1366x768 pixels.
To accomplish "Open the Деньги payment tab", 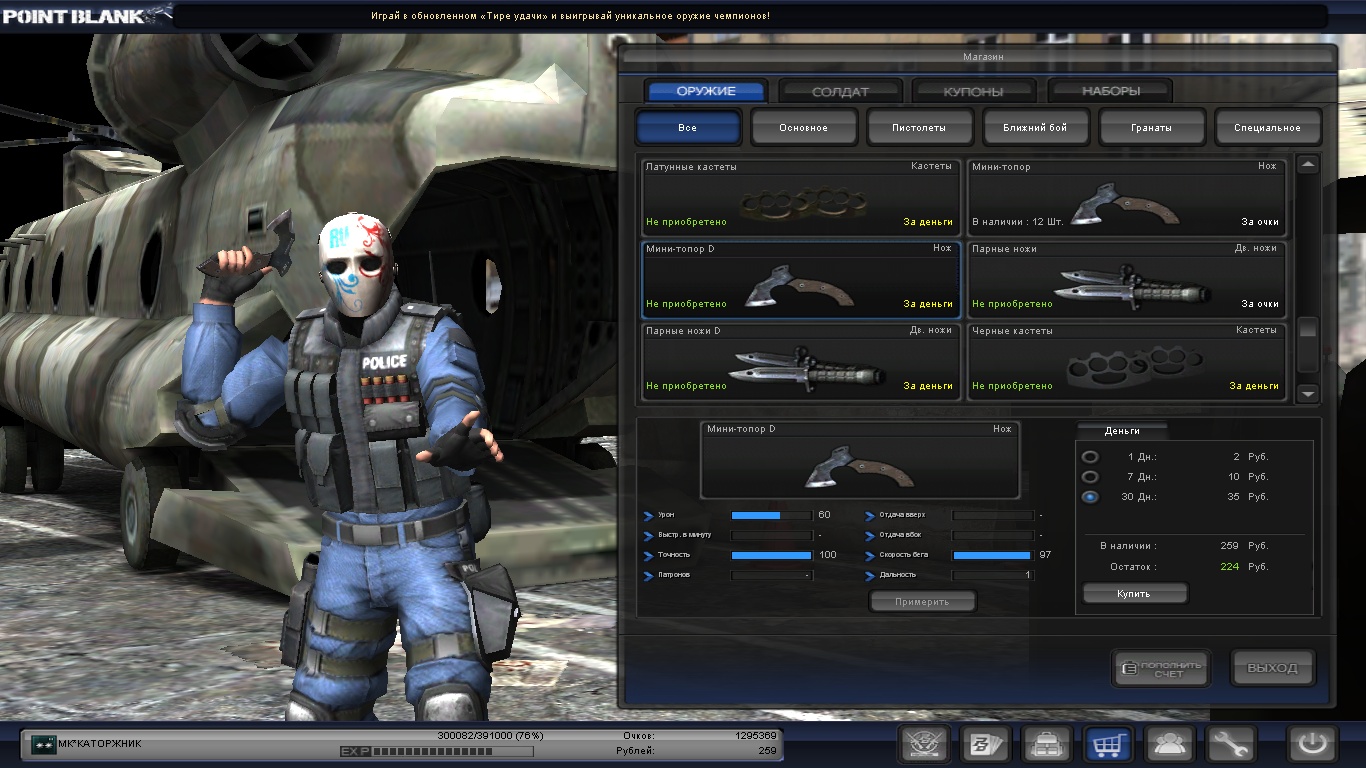I will [x=1122, y=430].
